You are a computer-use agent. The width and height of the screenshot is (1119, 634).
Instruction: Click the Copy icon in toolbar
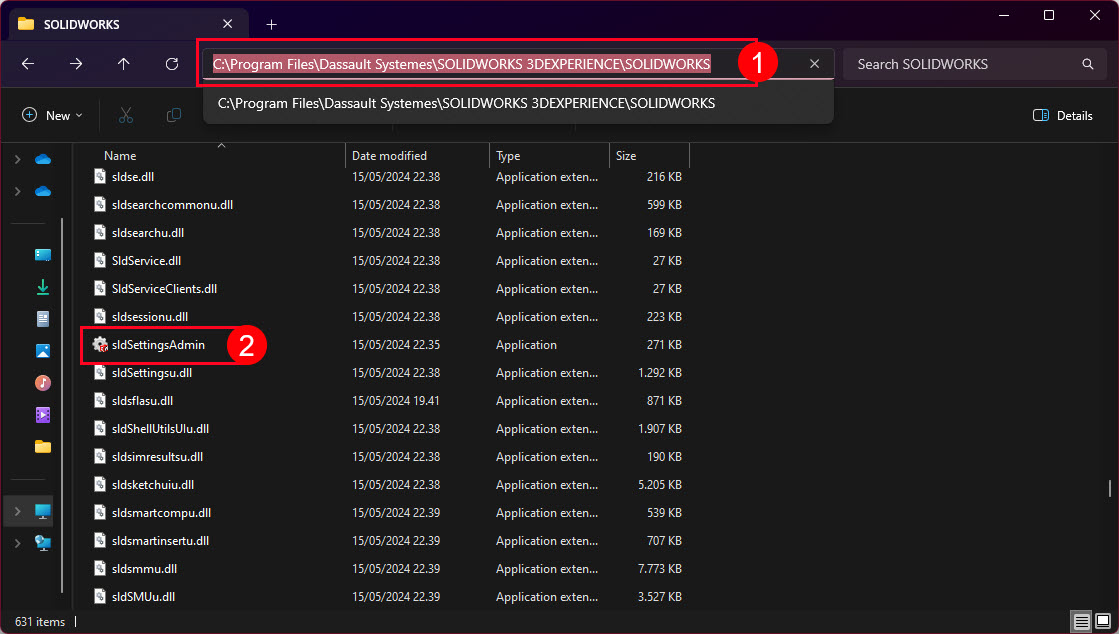[x=173, y=116]
